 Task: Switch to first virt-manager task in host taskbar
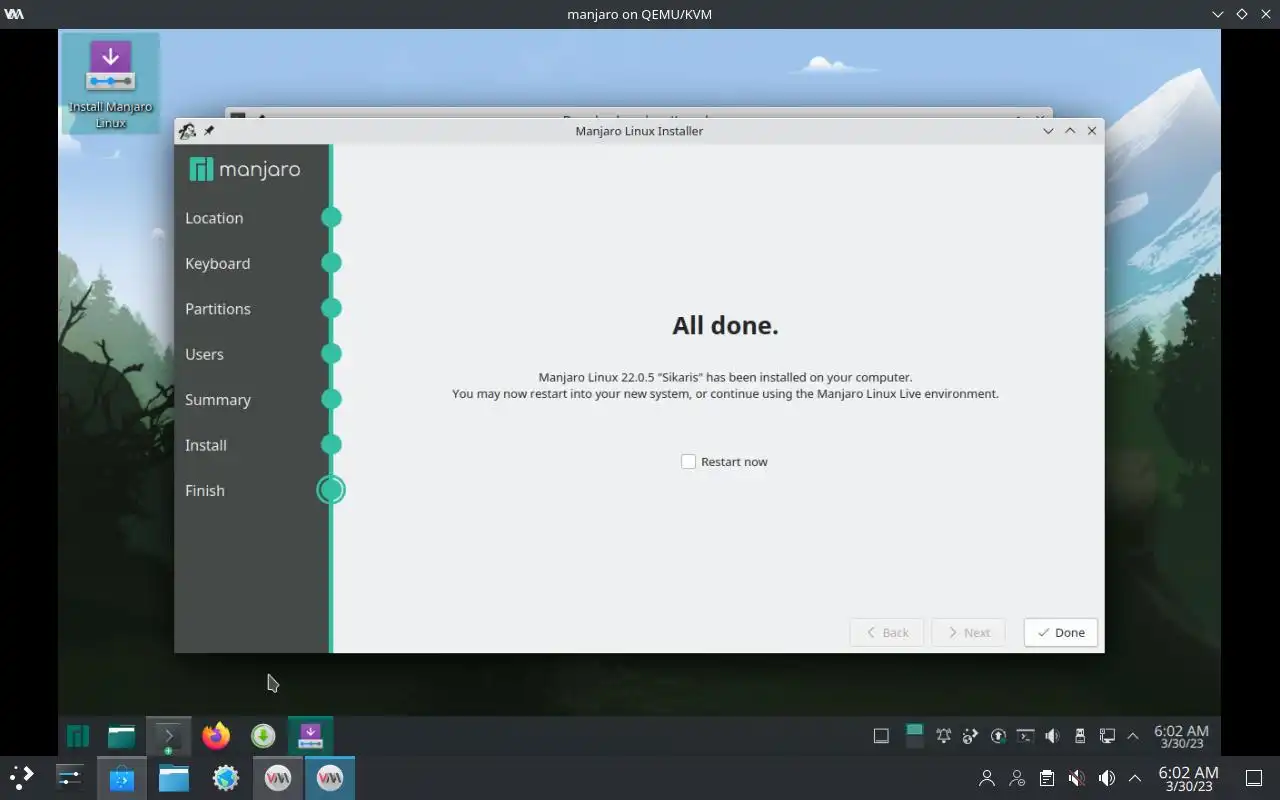[278, 777]
